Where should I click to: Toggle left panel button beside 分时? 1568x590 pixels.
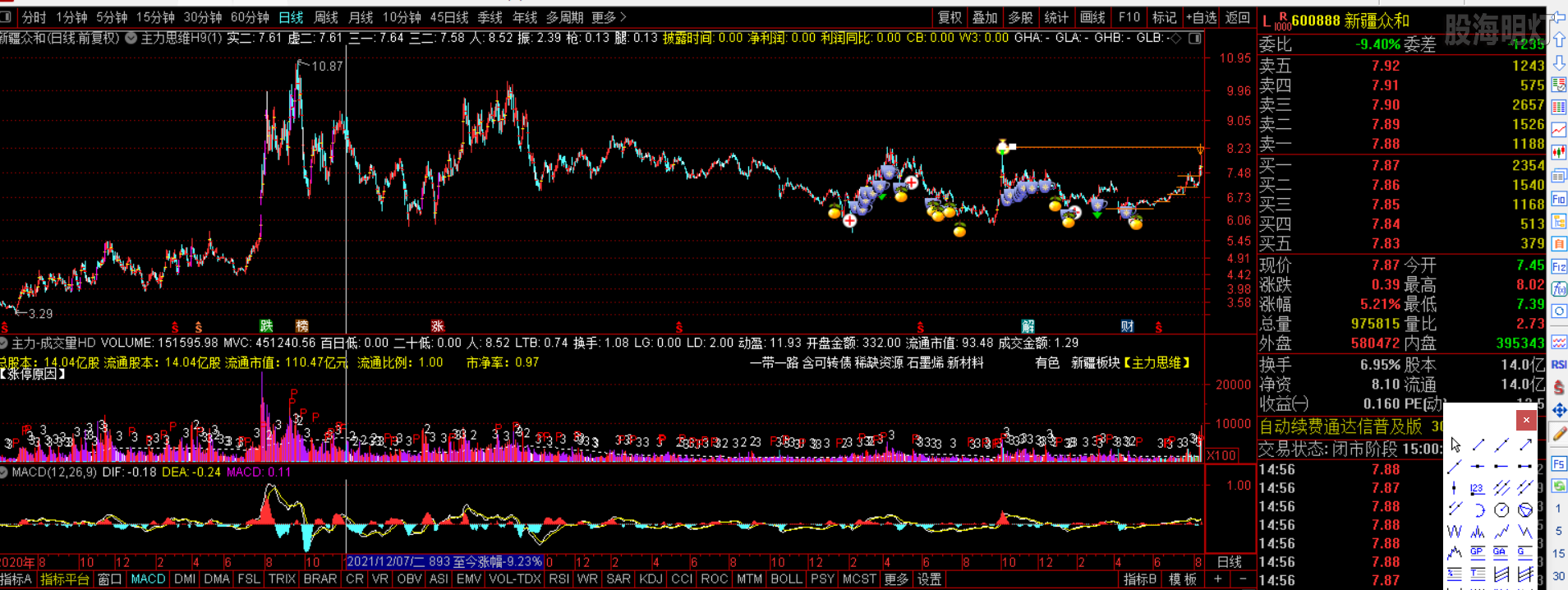click(7, 17)
